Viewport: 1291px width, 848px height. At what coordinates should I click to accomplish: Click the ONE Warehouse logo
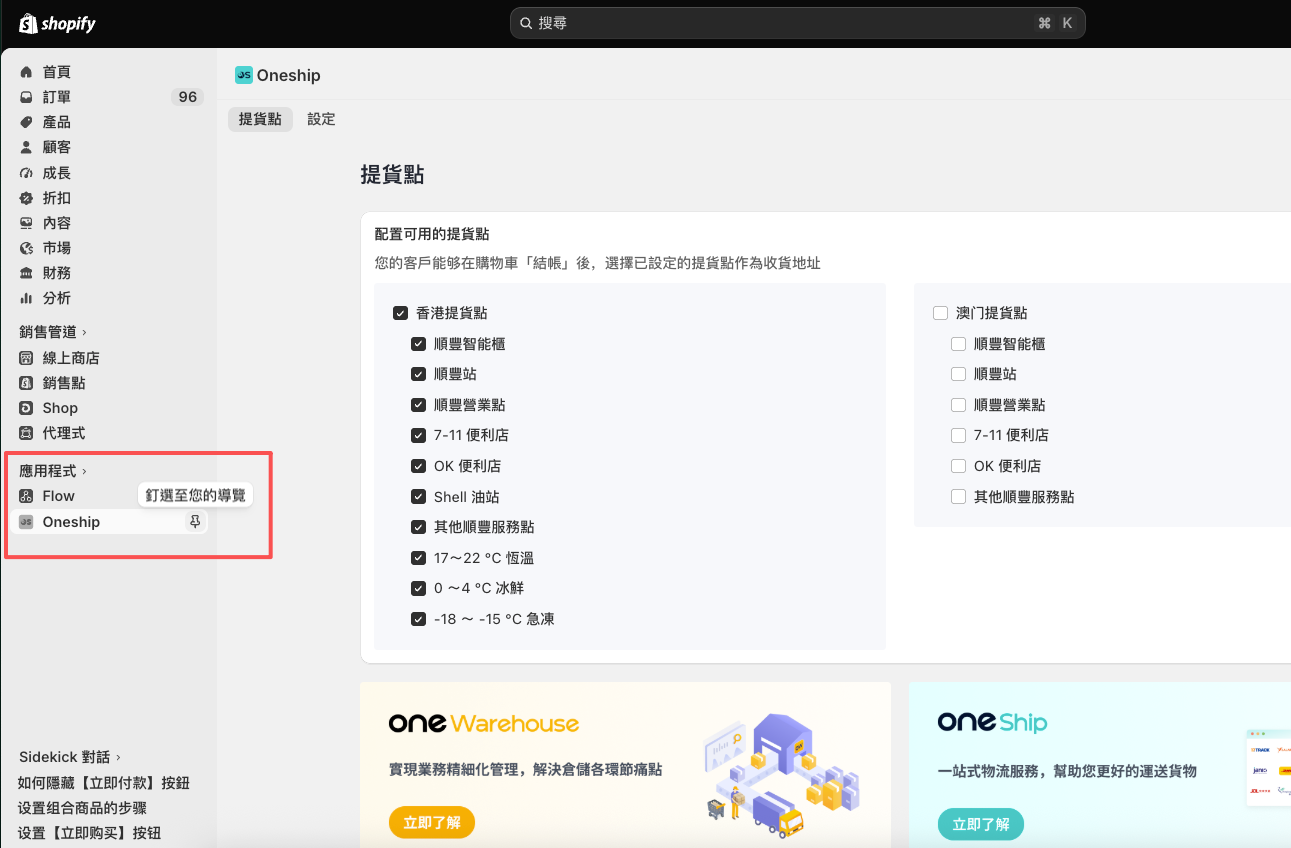(484, 723)
